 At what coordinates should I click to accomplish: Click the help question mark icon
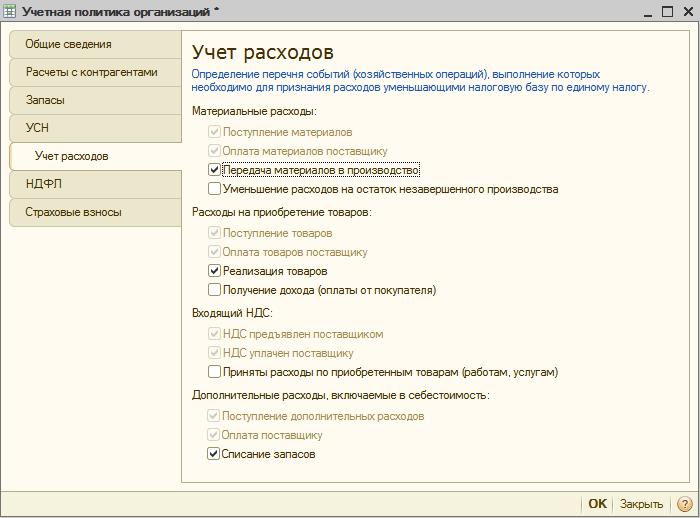(685, 504)
